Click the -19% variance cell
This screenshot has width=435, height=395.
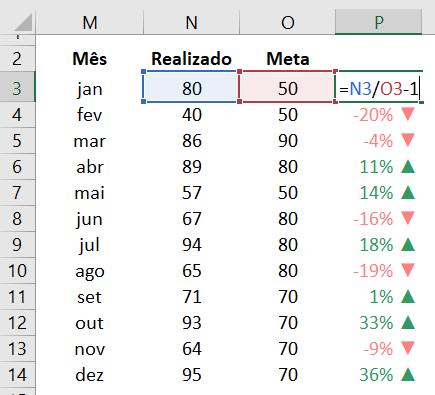(379, 271)
